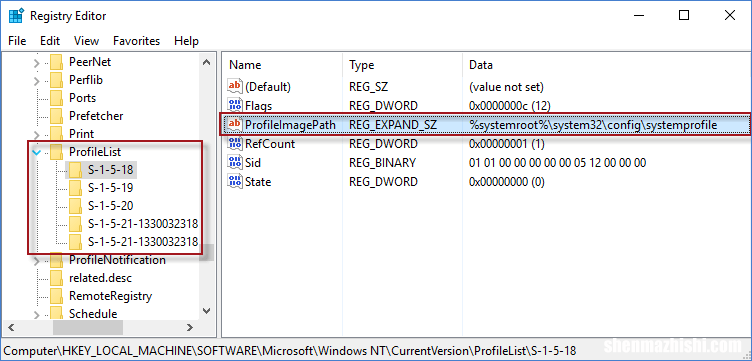
Task: Select the State value name
Action: (258, 182)
